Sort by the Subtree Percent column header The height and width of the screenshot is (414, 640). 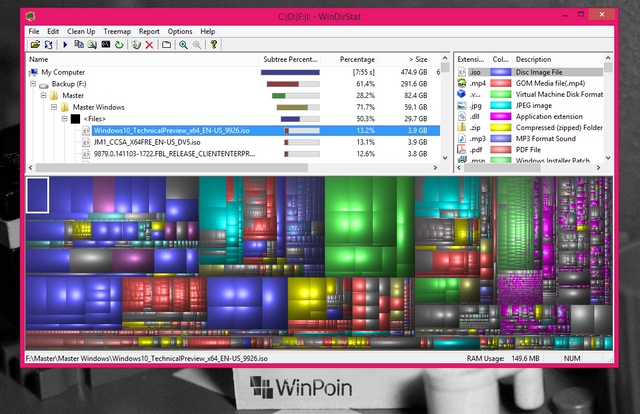coord(290,60)
